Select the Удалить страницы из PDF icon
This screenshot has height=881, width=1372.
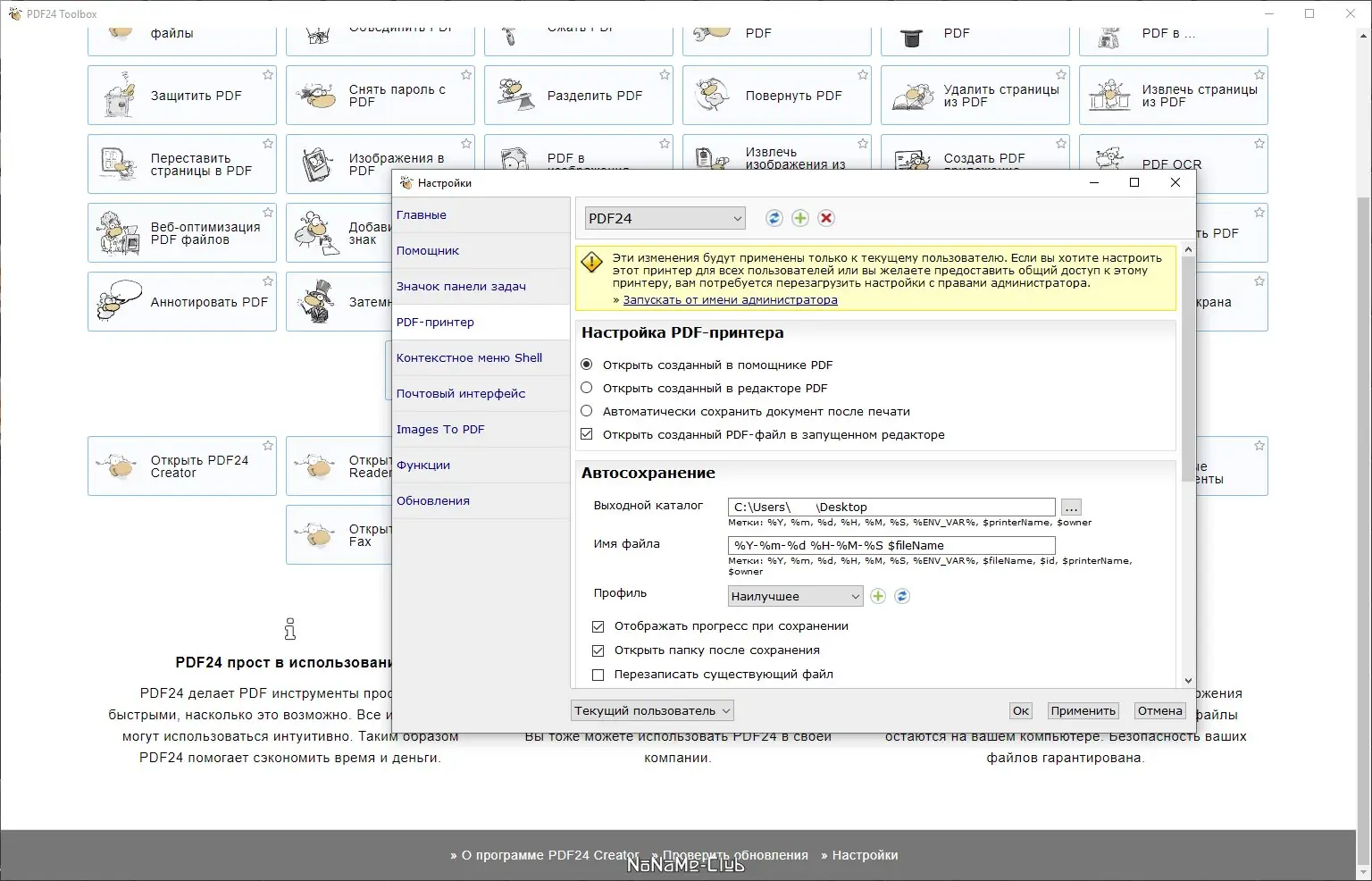[x=912, y=96]
